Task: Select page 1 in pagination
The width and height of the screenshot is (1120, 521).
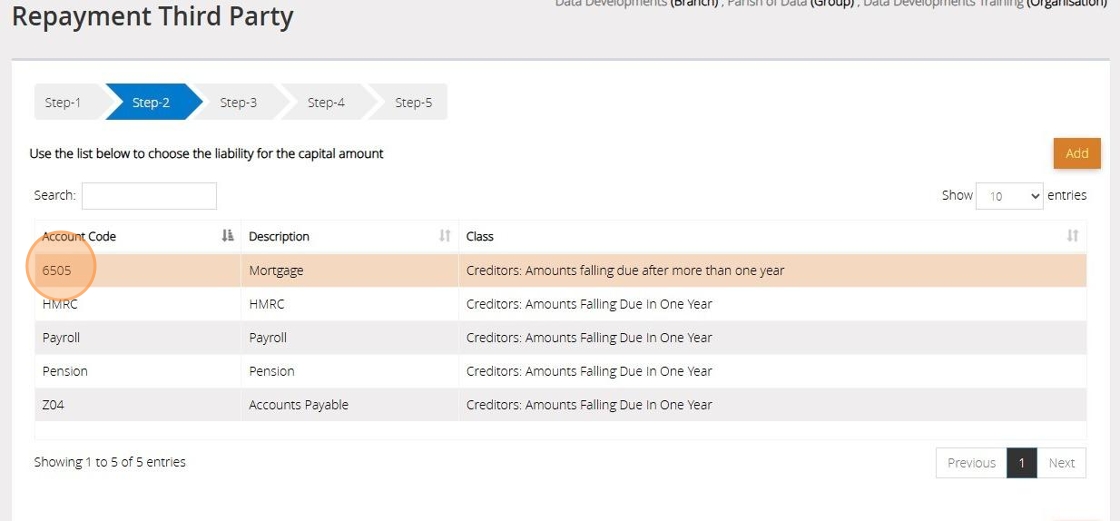Action: (x=1021, y=463)
